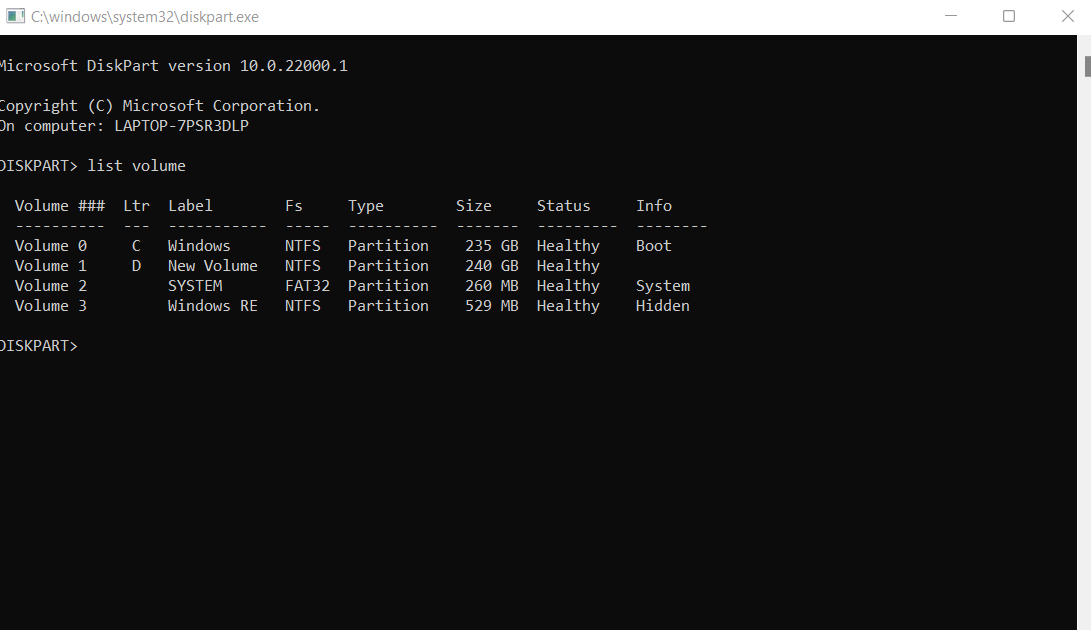
Task: Click the 'Status' column header
Action: (x=563, y=206)
